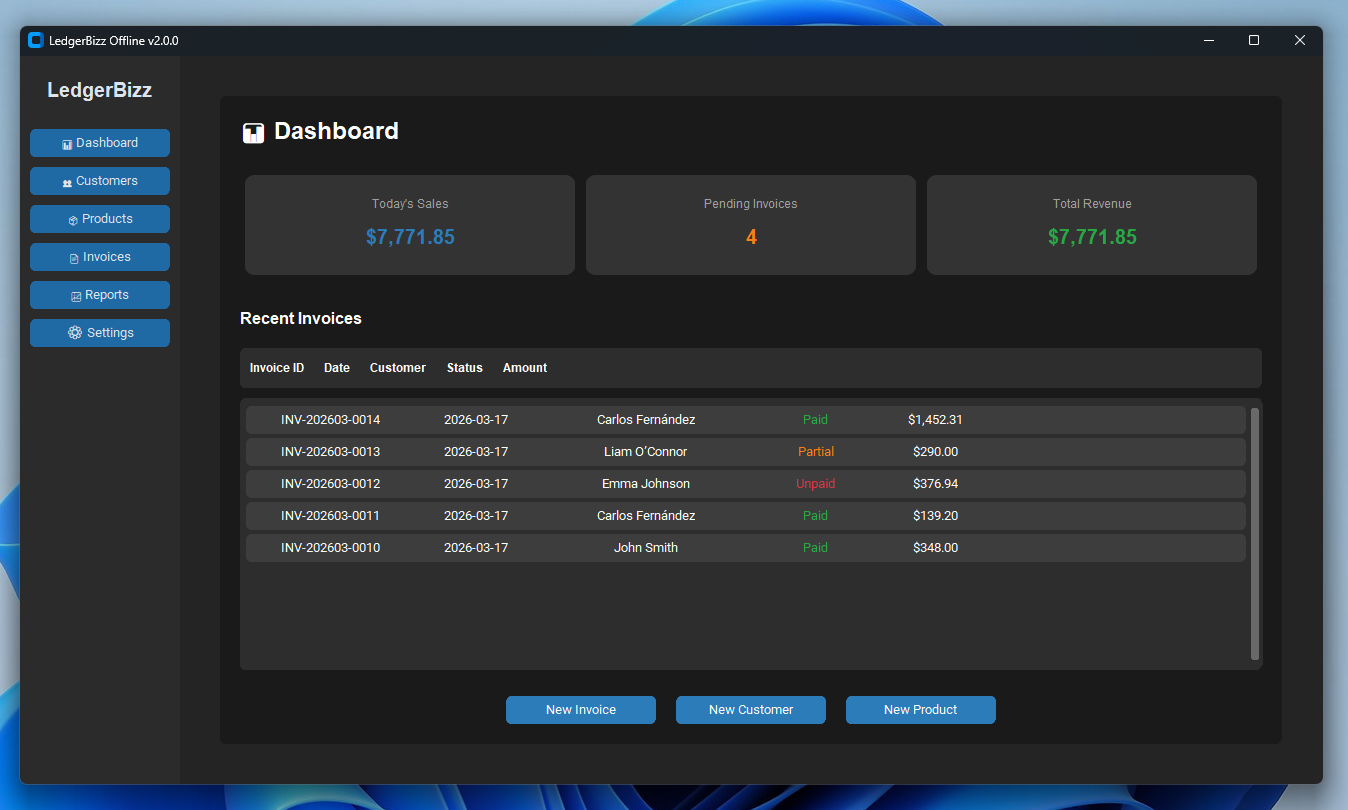This screenshot has height=810, width=1348.
Task: Select the Dashboard header cube icon
Action: pos(253,132)
